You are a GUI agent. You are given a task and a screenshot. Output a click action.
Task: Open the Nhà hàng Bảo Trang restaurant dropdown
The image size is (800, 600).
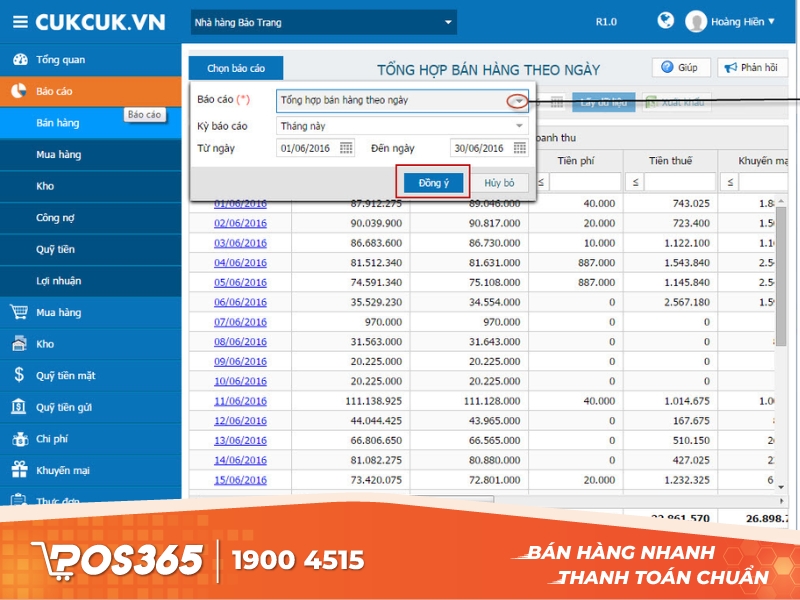pos(323,22)
